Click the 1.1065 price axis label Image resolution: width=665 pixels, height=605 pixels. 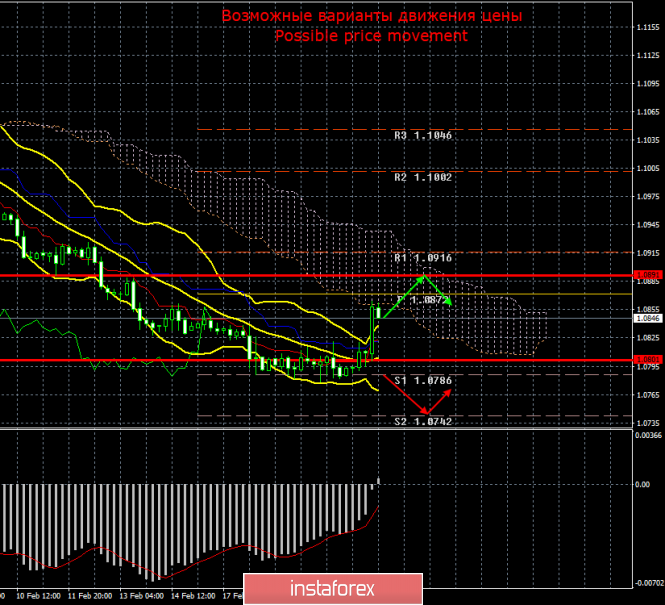[x=648, y=112]
